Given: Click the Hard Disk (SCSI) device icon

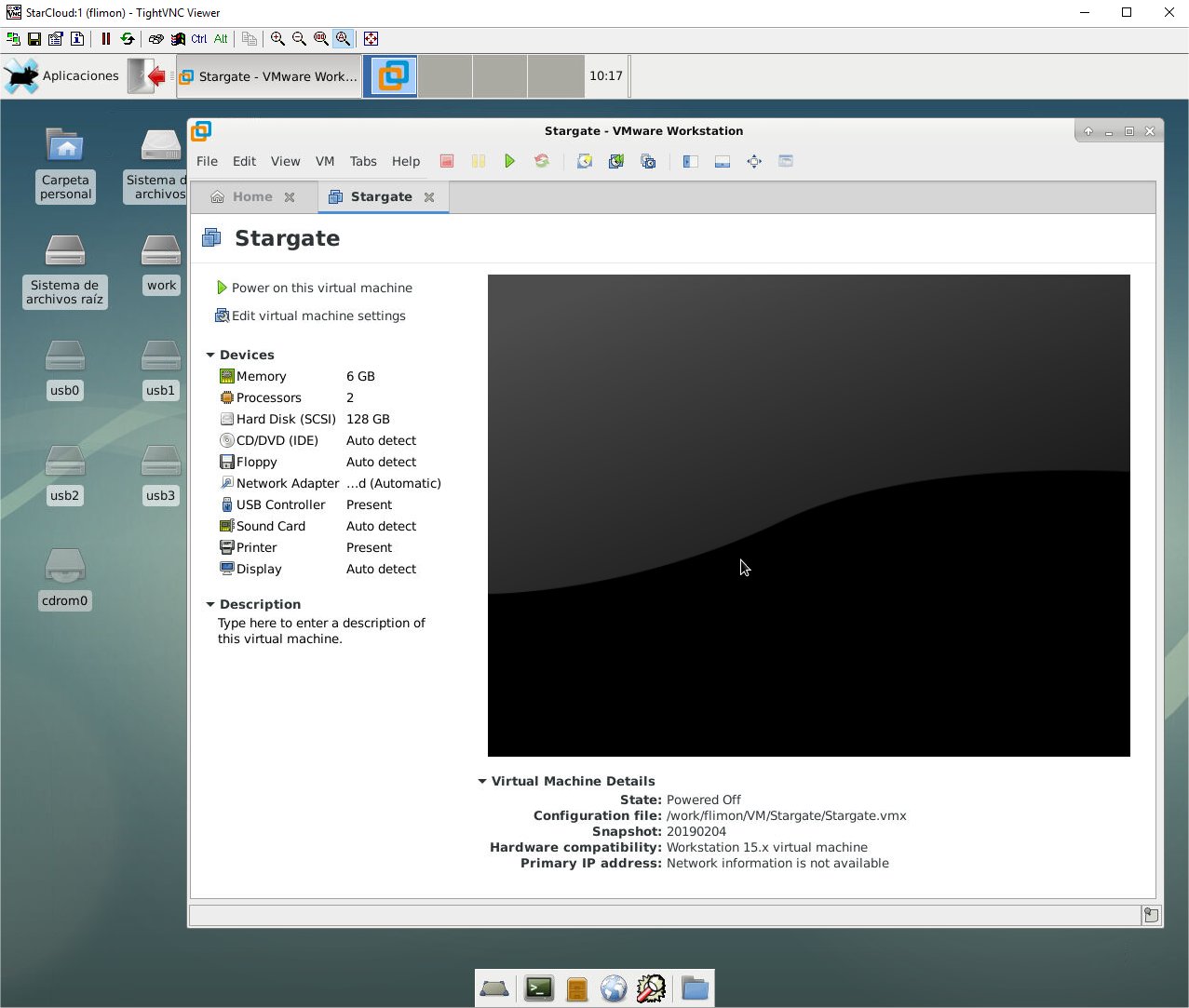Looking at the screenshot, I should point(226,419).
